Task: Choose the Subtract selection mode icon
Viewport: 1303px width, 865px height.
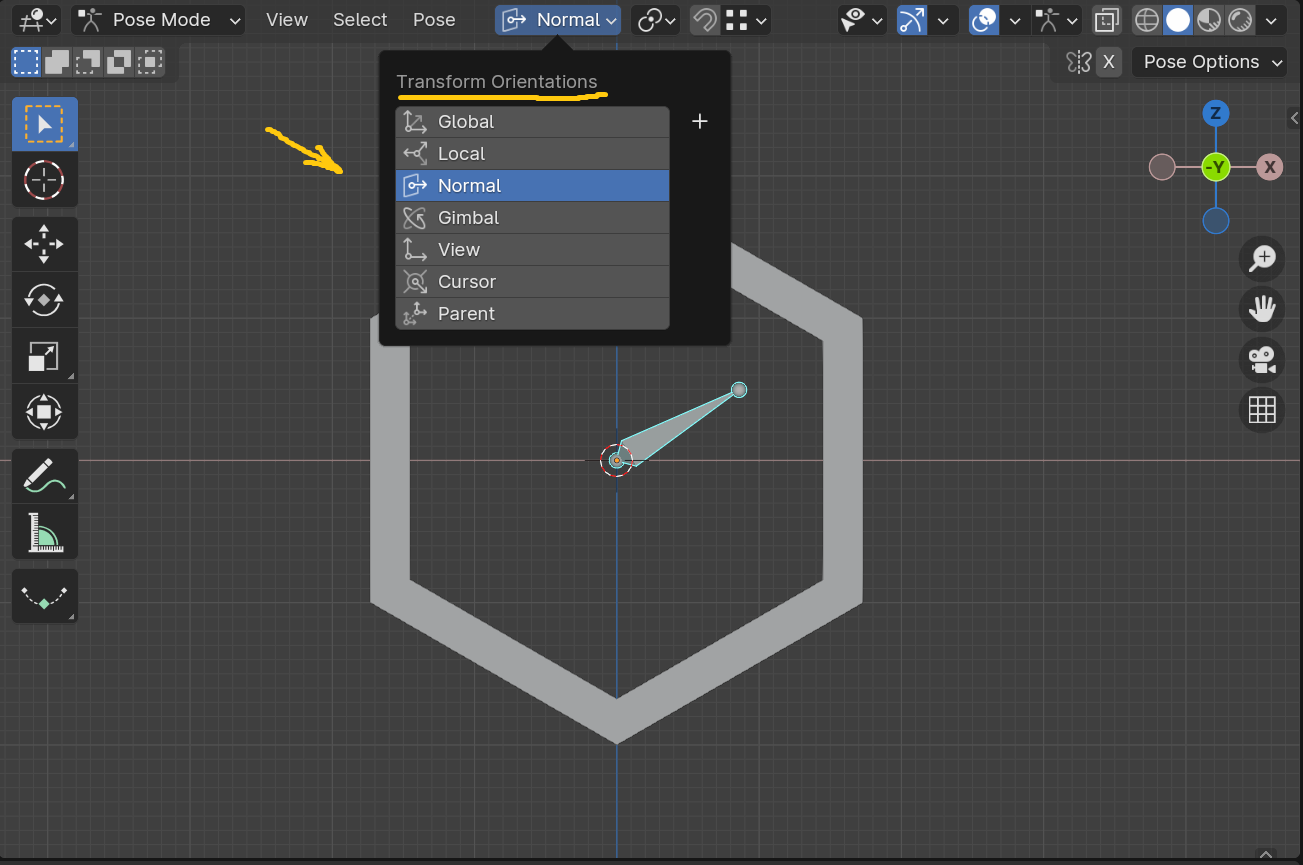Action: pos(88,62)
